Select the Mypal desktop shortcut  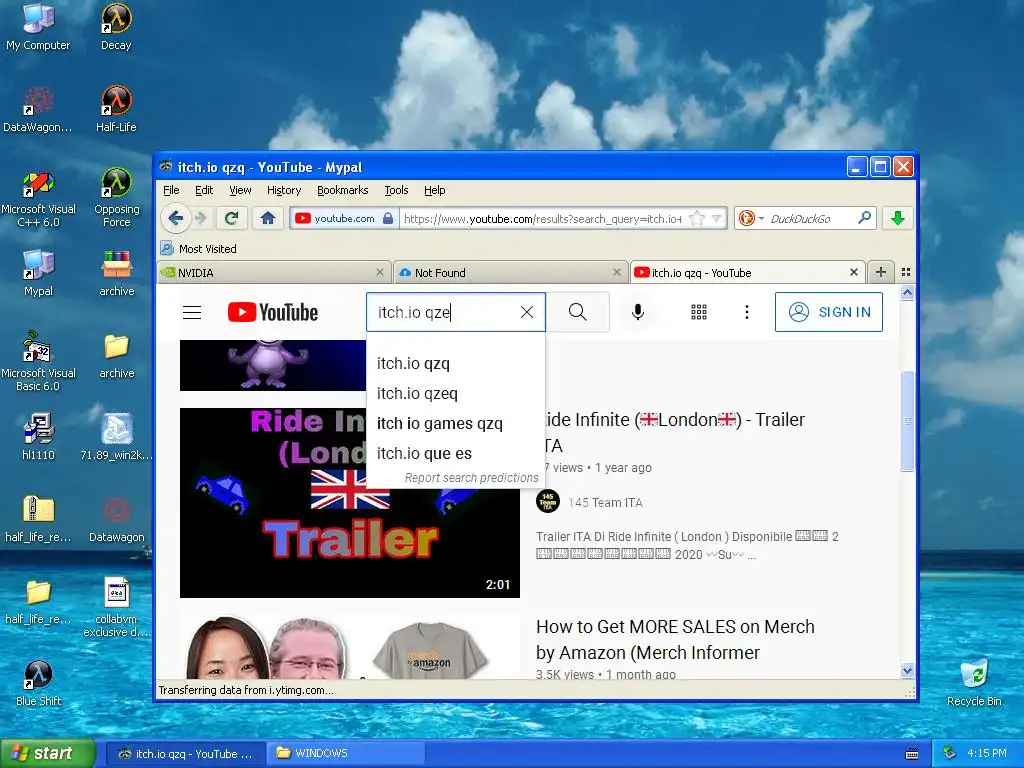click(39, 273)
